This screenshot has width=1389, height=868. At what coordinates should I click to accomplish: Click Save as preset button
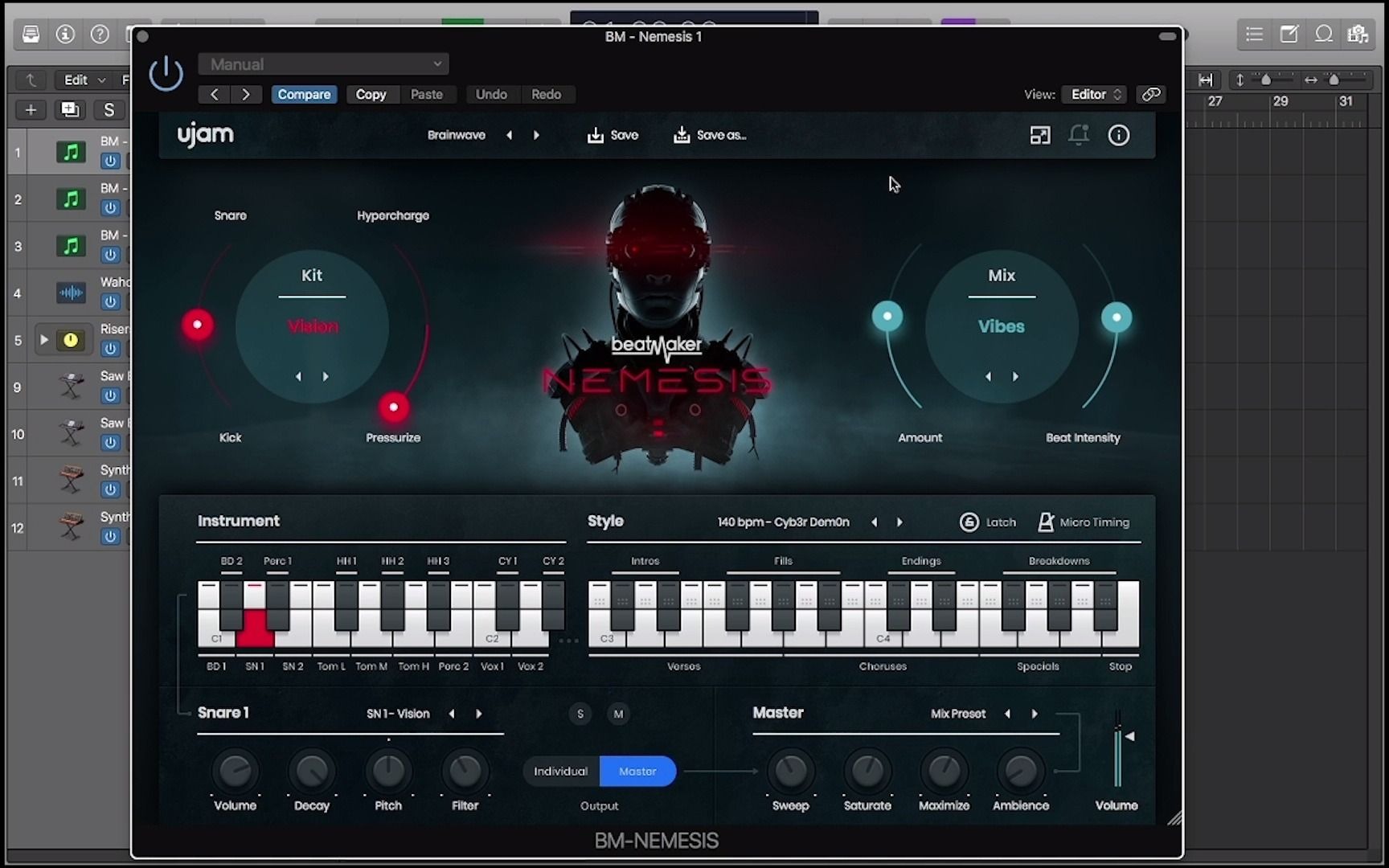(710, 135)
